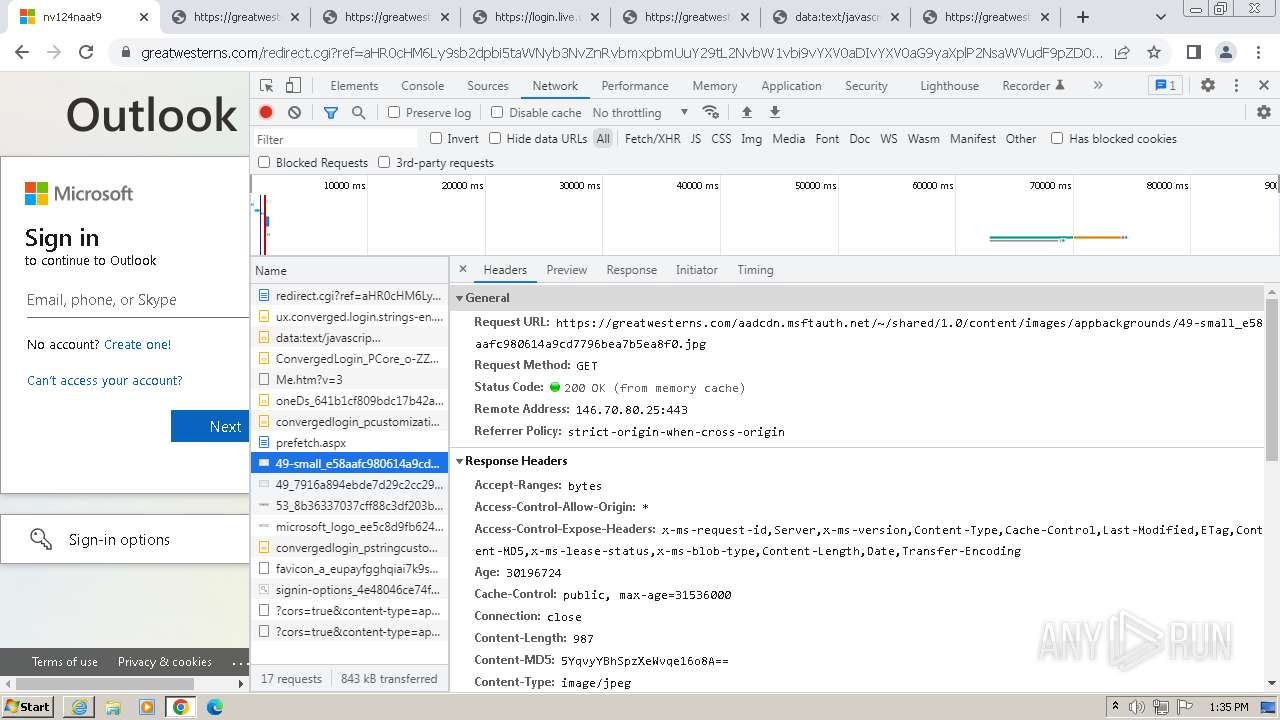
Task: Open DevTools three-dot customize menu
Action: pos(1236,86)
